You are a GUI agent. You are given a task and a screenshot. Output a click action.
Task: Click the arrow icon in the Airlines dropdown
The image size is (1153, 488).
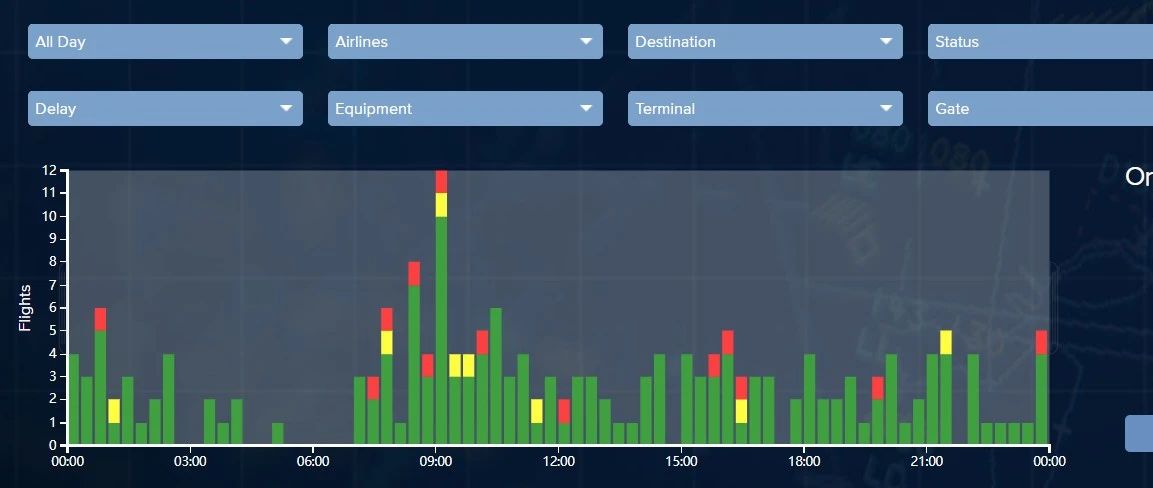pyautogui.click(x=586, y=41)
